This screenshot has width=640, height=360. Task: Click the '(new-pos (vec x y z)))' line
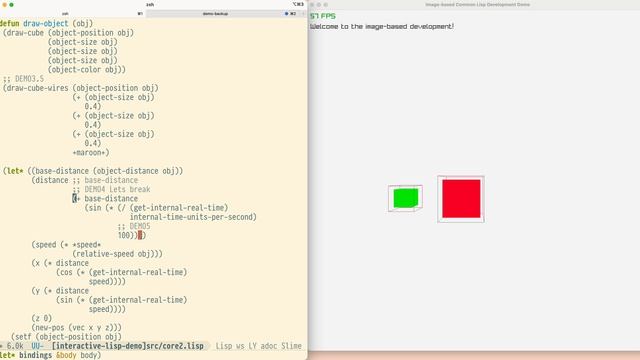pos(76,327)
